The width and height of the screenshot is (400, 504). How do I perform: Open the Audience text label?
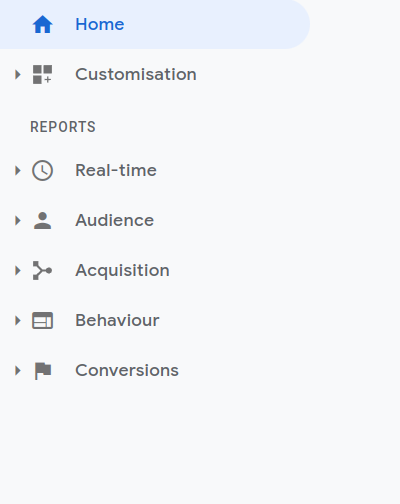coord(114,220)
